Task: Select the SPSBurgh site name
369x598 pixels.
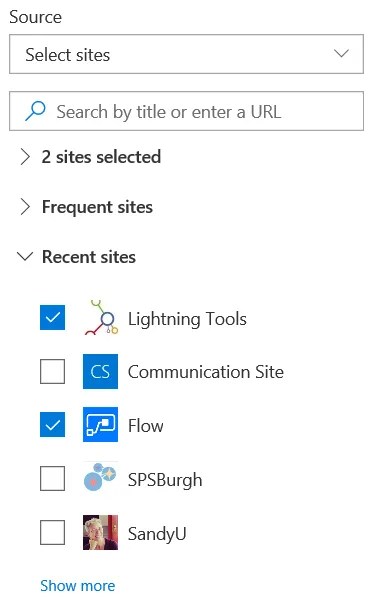Action: [x=165, y=480]
